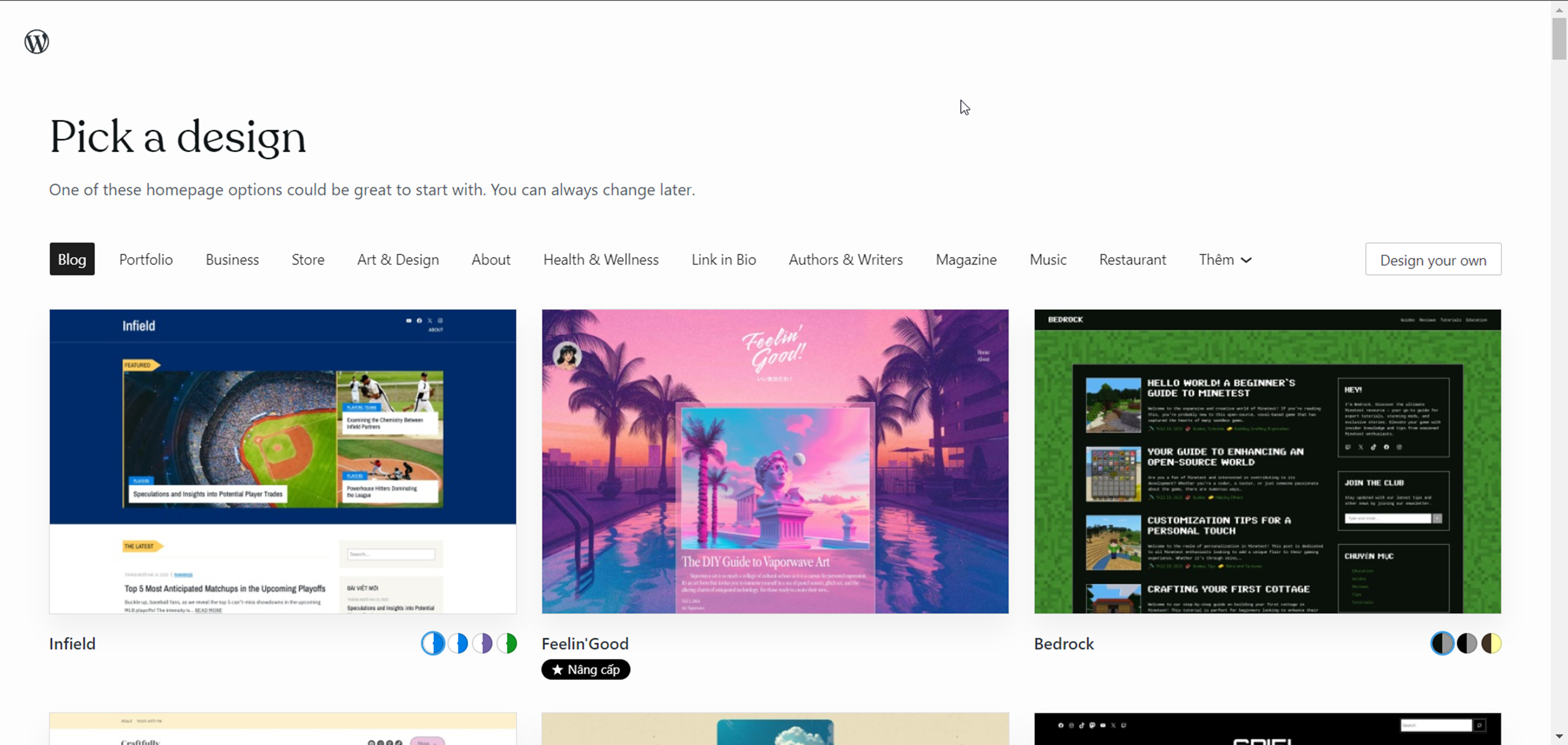
Task: Click the WordPress logo icon
Action: (x=37, y=41)
